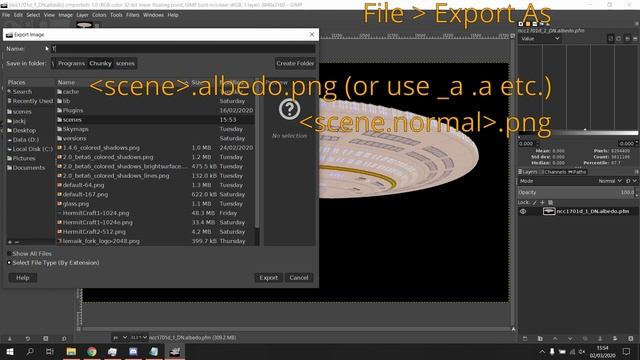Image resolution: width=640 pixels, height=360 pixels.
Task: Click Help button in export dialog
Action: click(22, 278)
